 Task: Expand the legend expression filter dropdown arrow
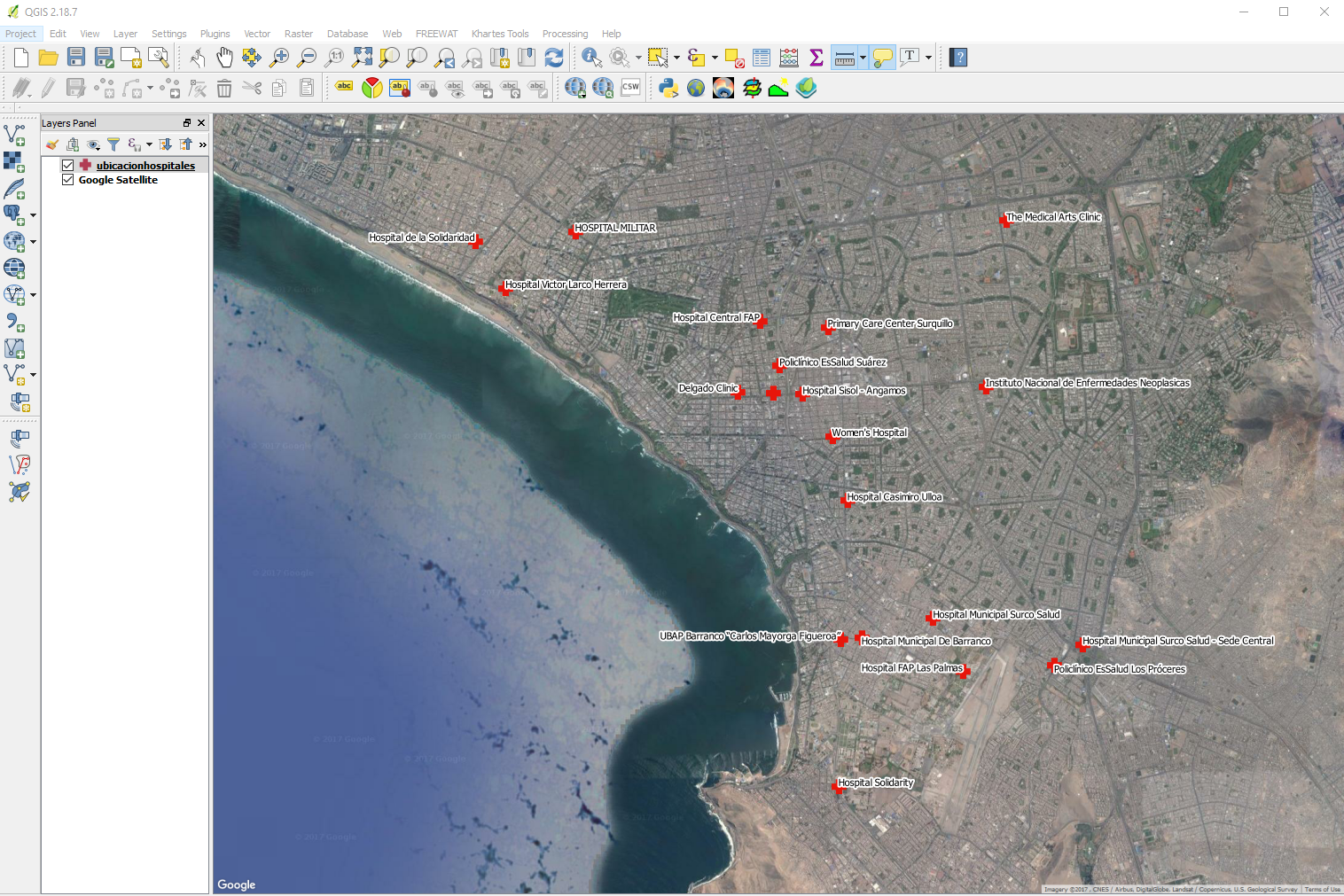(149, 144)
